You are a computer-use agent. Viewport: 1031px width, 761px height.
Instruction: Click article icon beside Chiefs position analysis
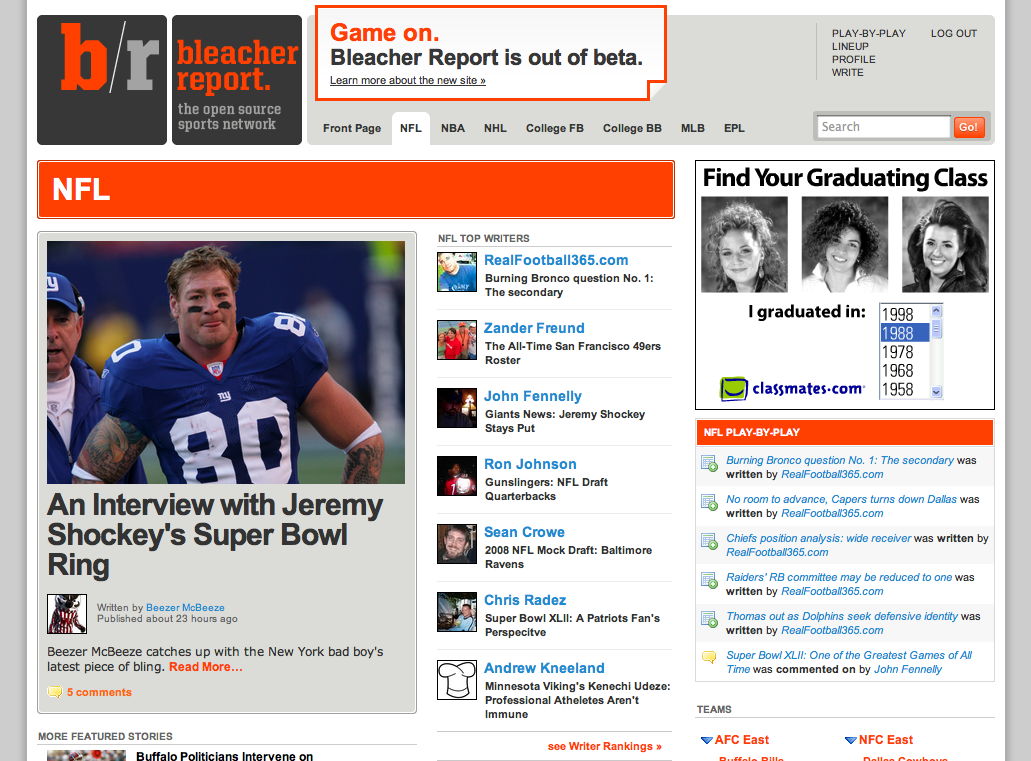point(709,541)
